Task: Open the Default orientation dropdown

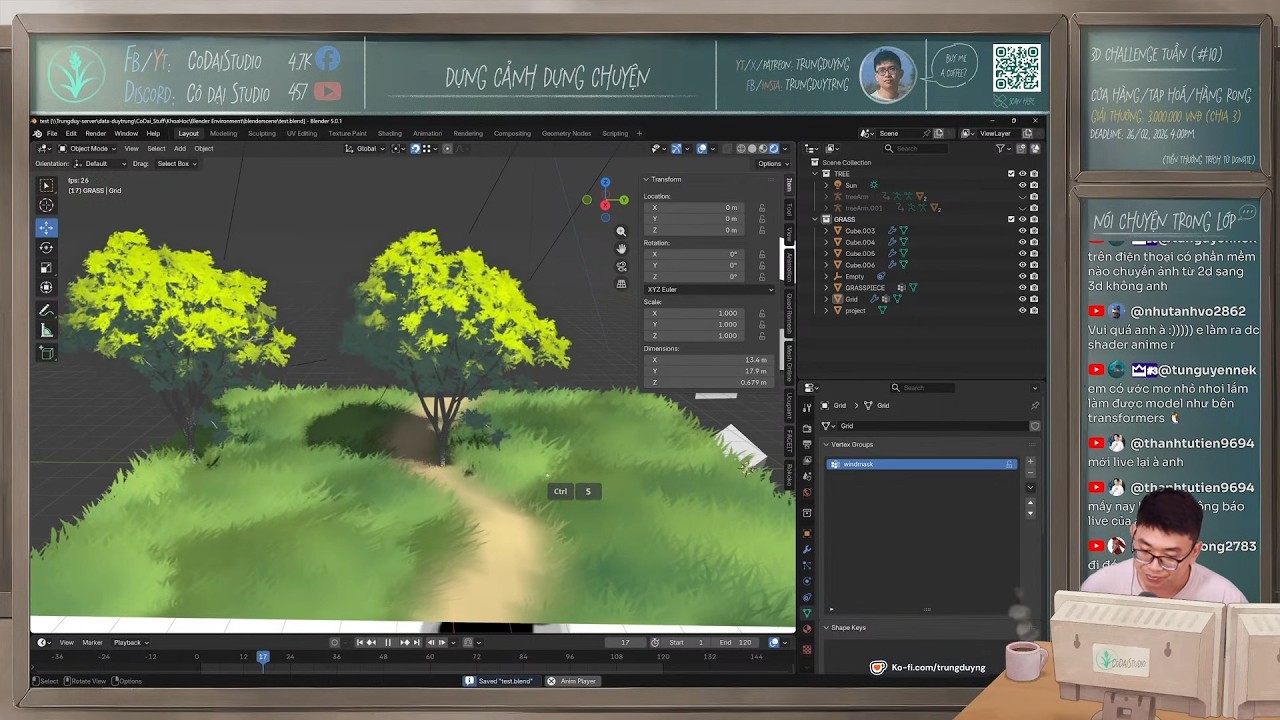Action: (100, 163)
